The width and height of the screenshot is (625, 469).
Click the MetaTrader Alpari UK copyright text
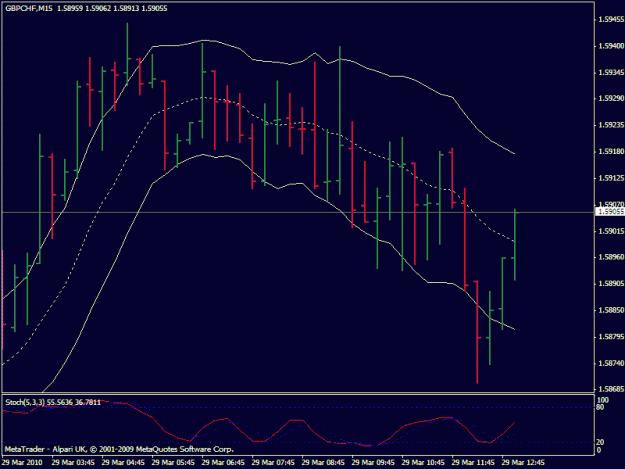point(119,449)
